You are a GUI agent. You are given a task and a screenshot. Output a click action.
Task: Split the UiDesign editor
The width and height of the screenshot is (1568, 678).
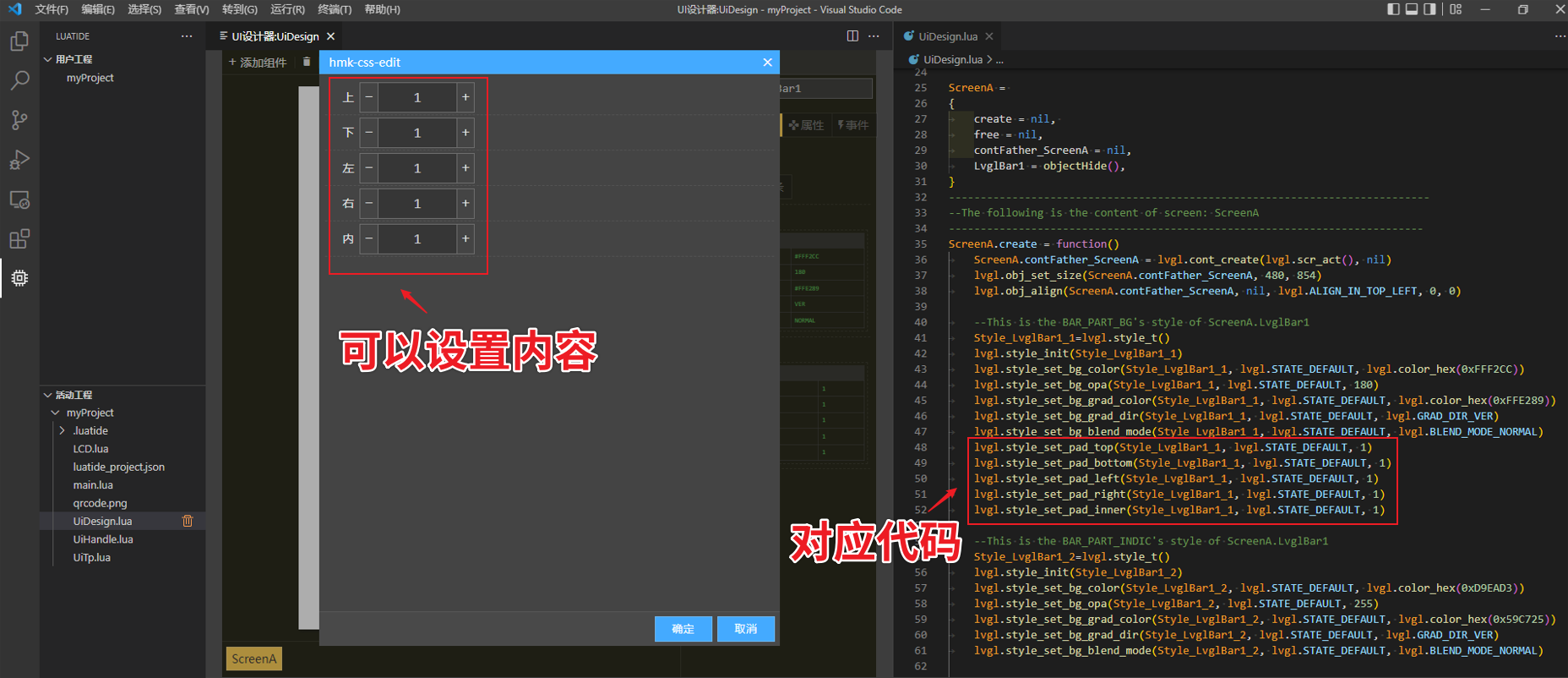coord(852,36)
